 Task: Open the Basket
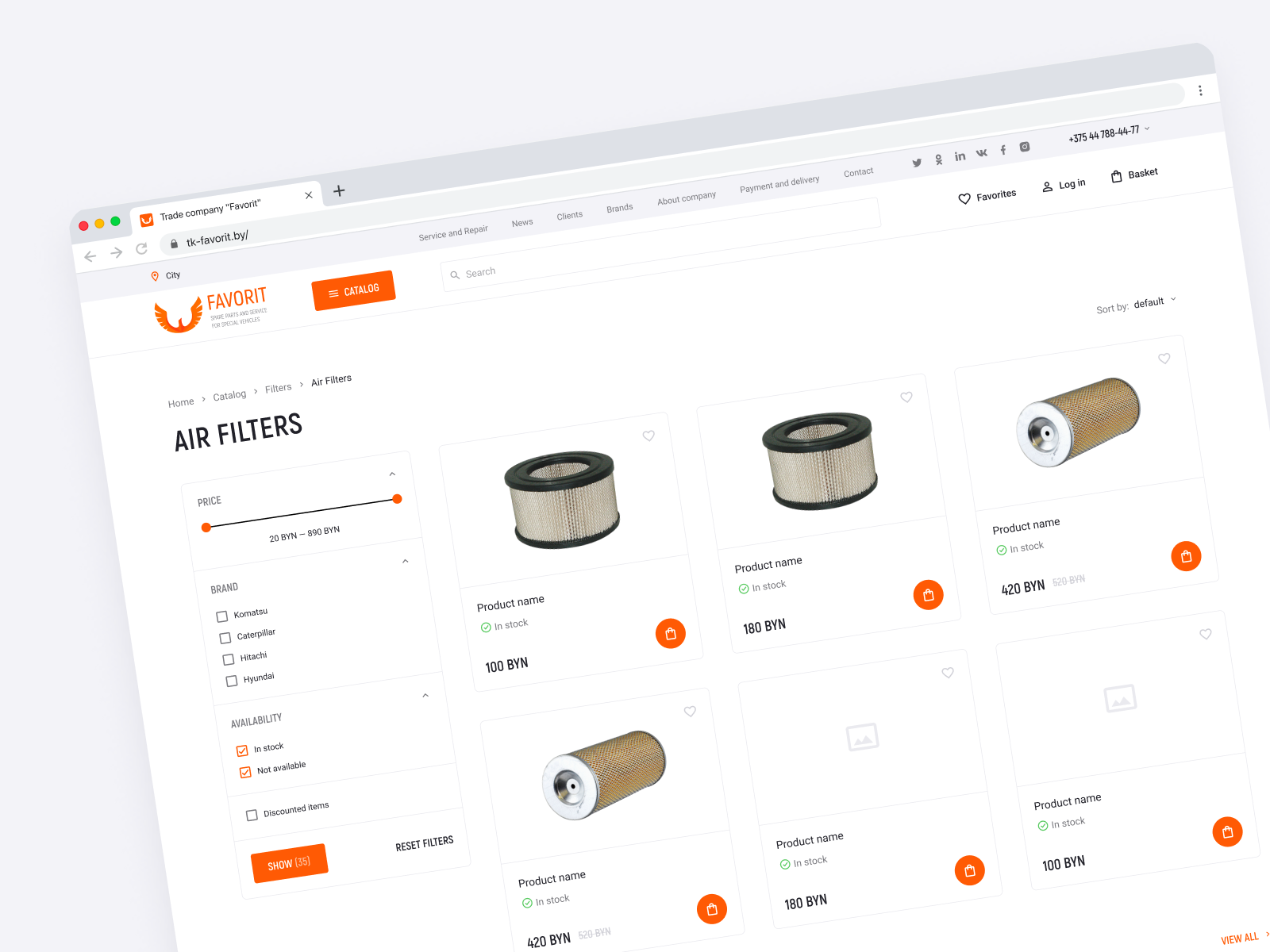point(1134,175)
